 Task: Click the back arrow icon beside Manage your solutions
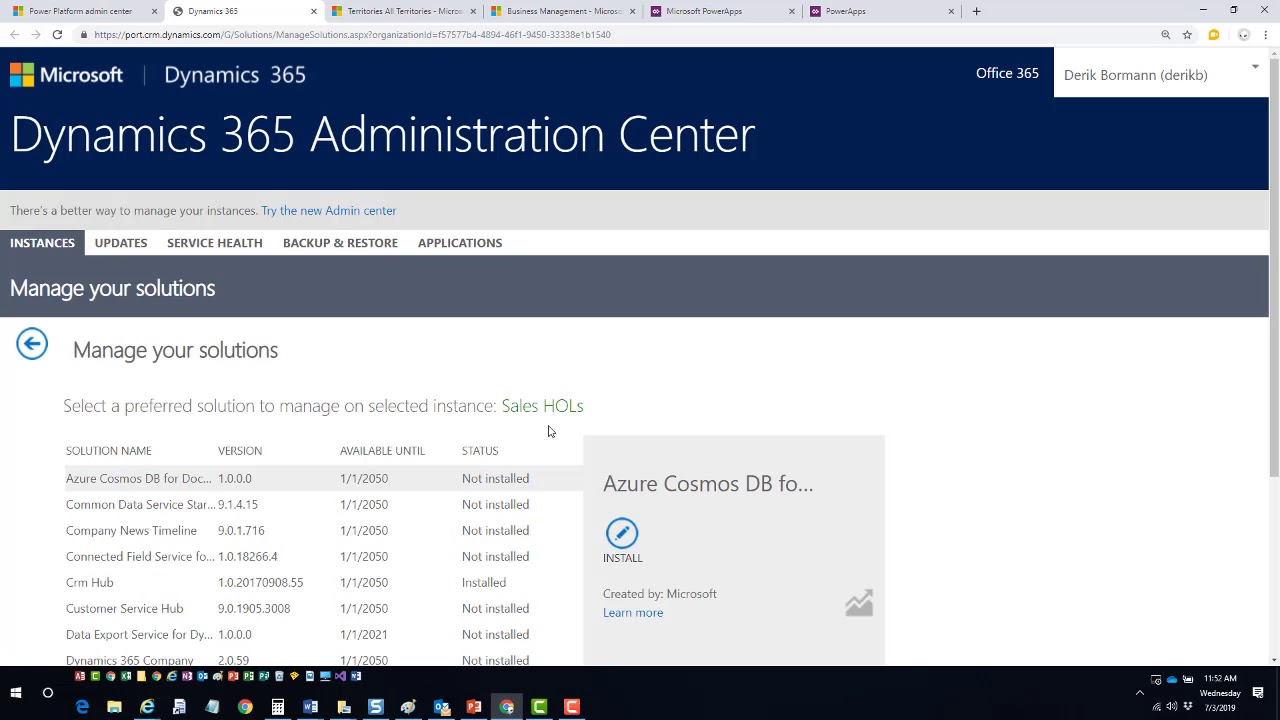(x=32, y=345)
